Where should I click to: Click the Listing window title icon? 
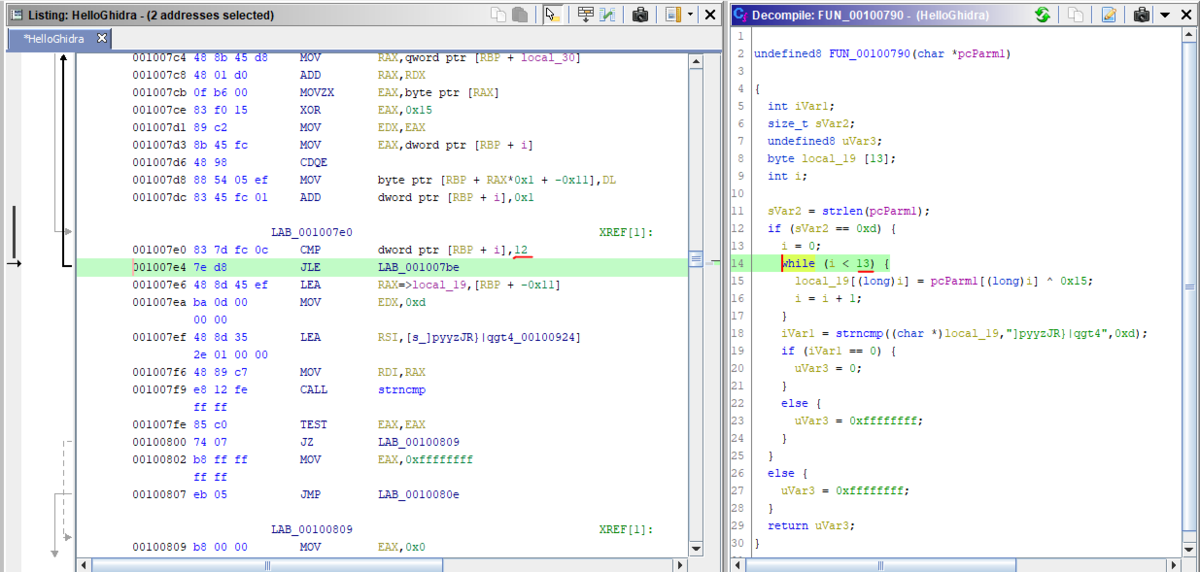click(x=16, y=15)
